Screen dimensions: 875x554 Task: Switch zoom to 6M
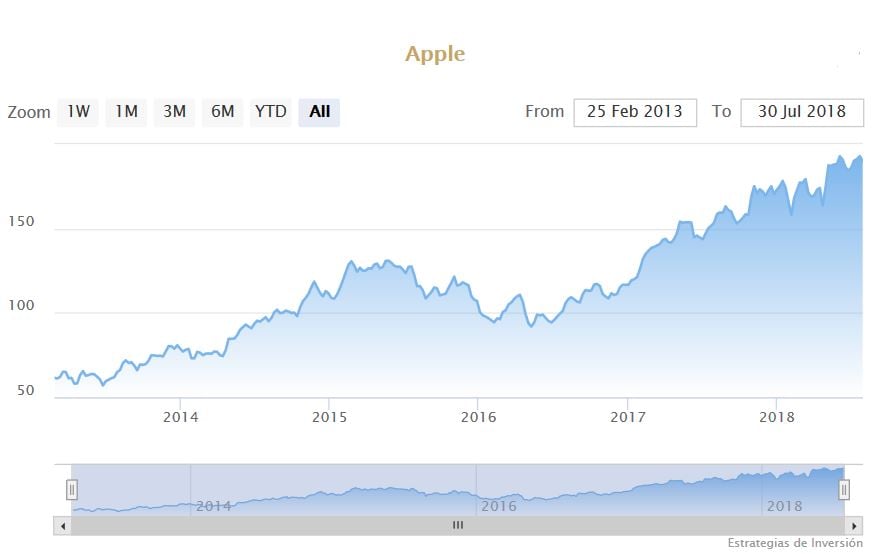222,111
